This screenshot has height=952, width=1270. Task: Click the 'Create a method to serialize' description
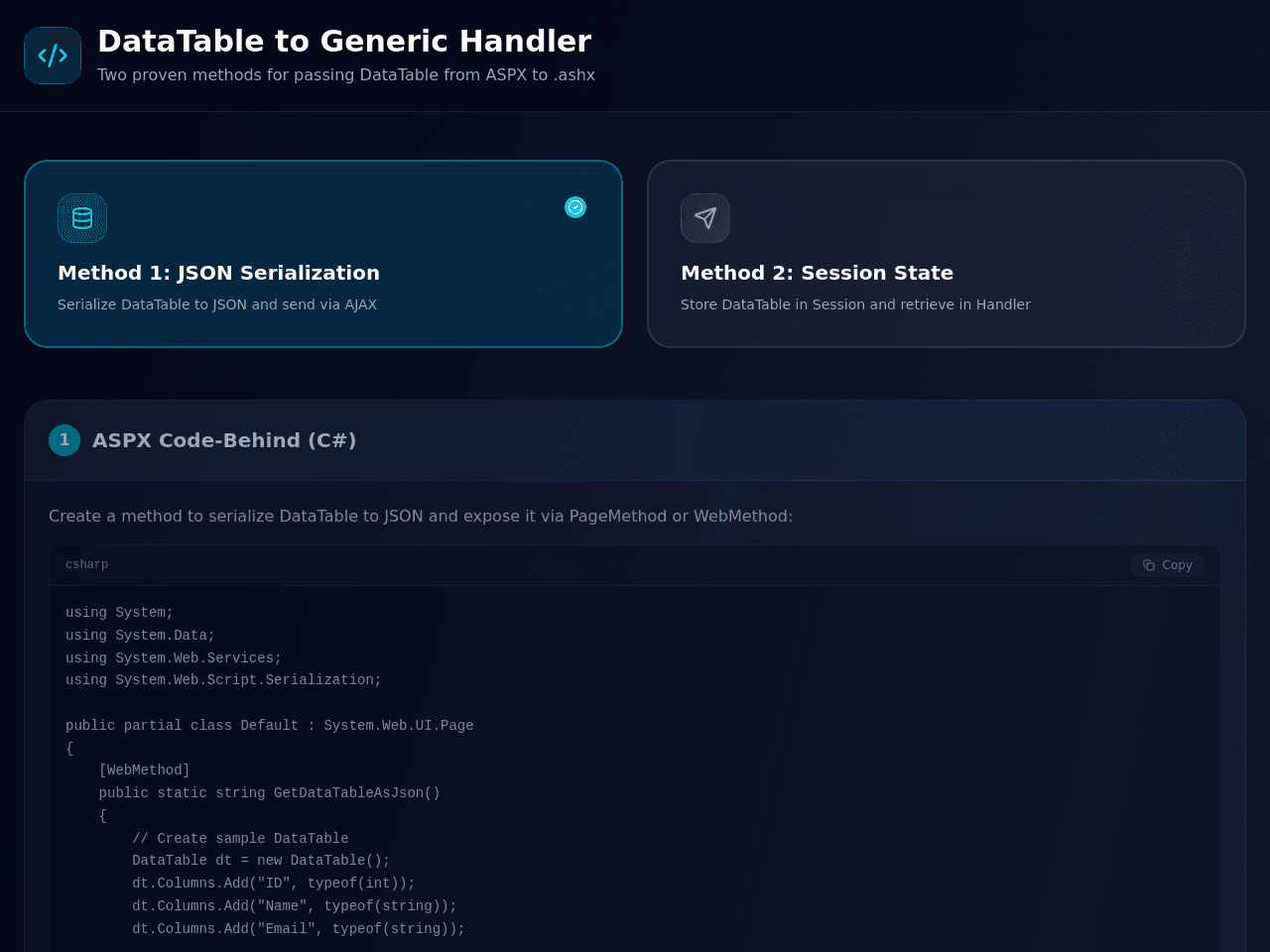tap(421, 516)
